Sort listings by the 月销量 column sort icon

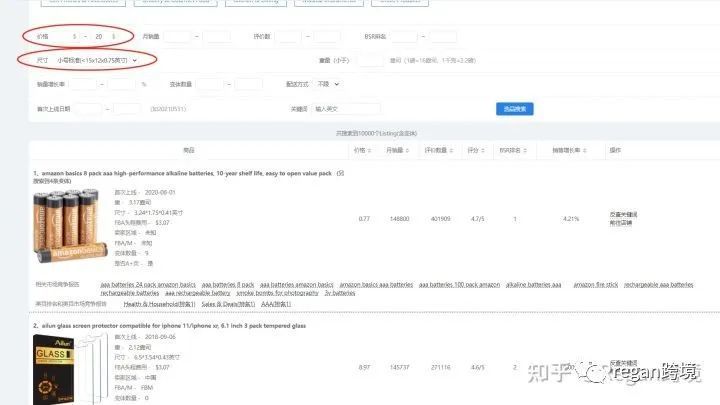[407, 151]
